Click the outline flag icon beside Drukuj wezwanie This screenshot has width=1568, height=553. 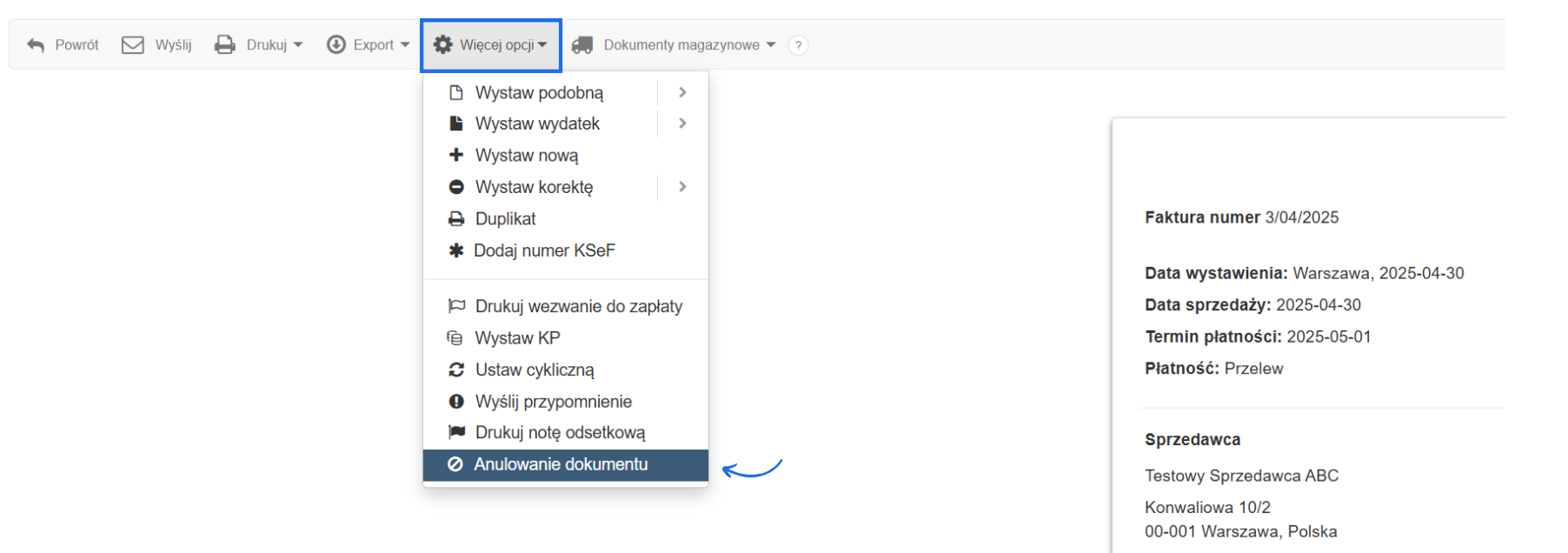click(x=456, y=306)
